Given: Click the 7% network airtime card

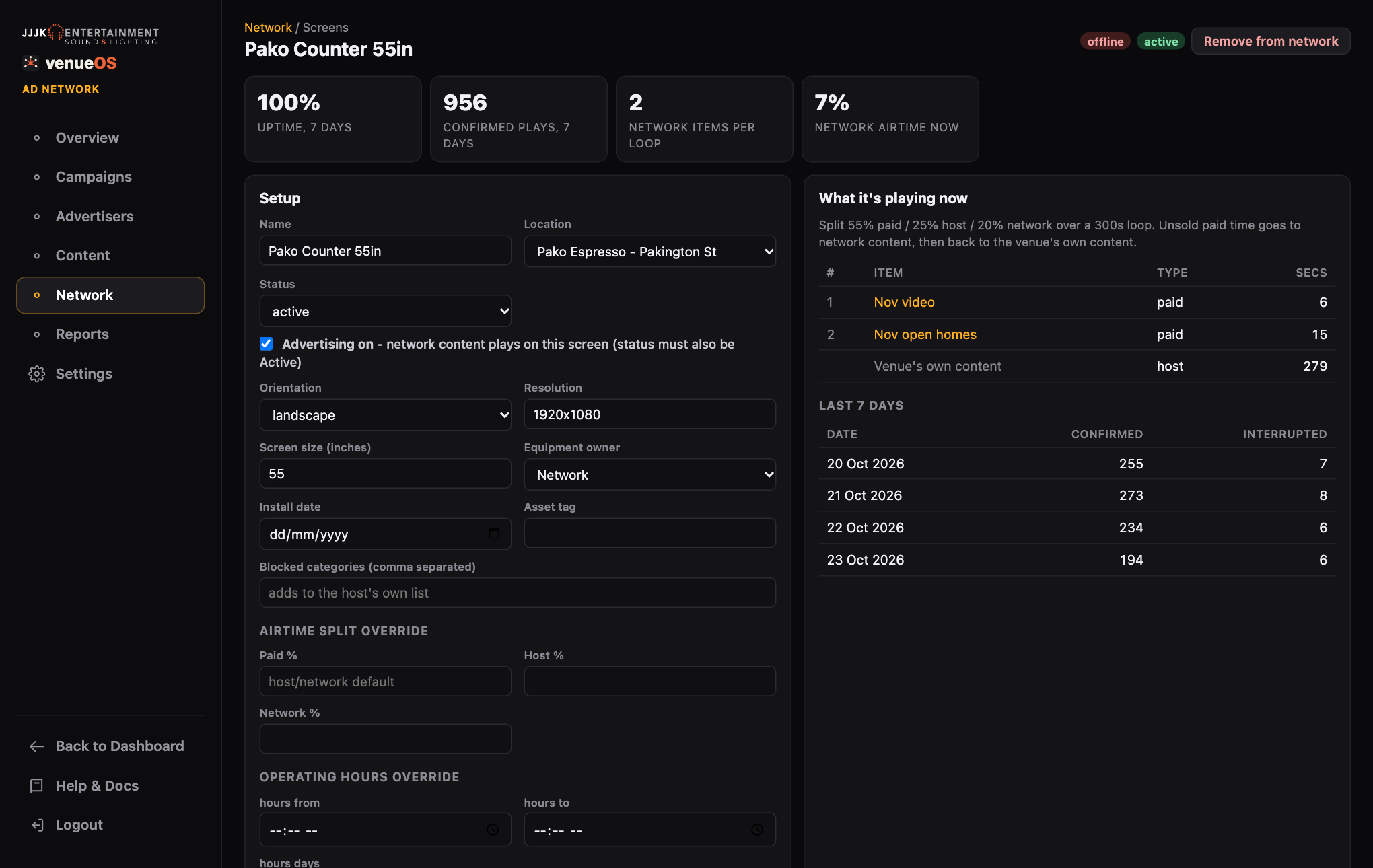Looking at the screenshot, I should [890, 119].
